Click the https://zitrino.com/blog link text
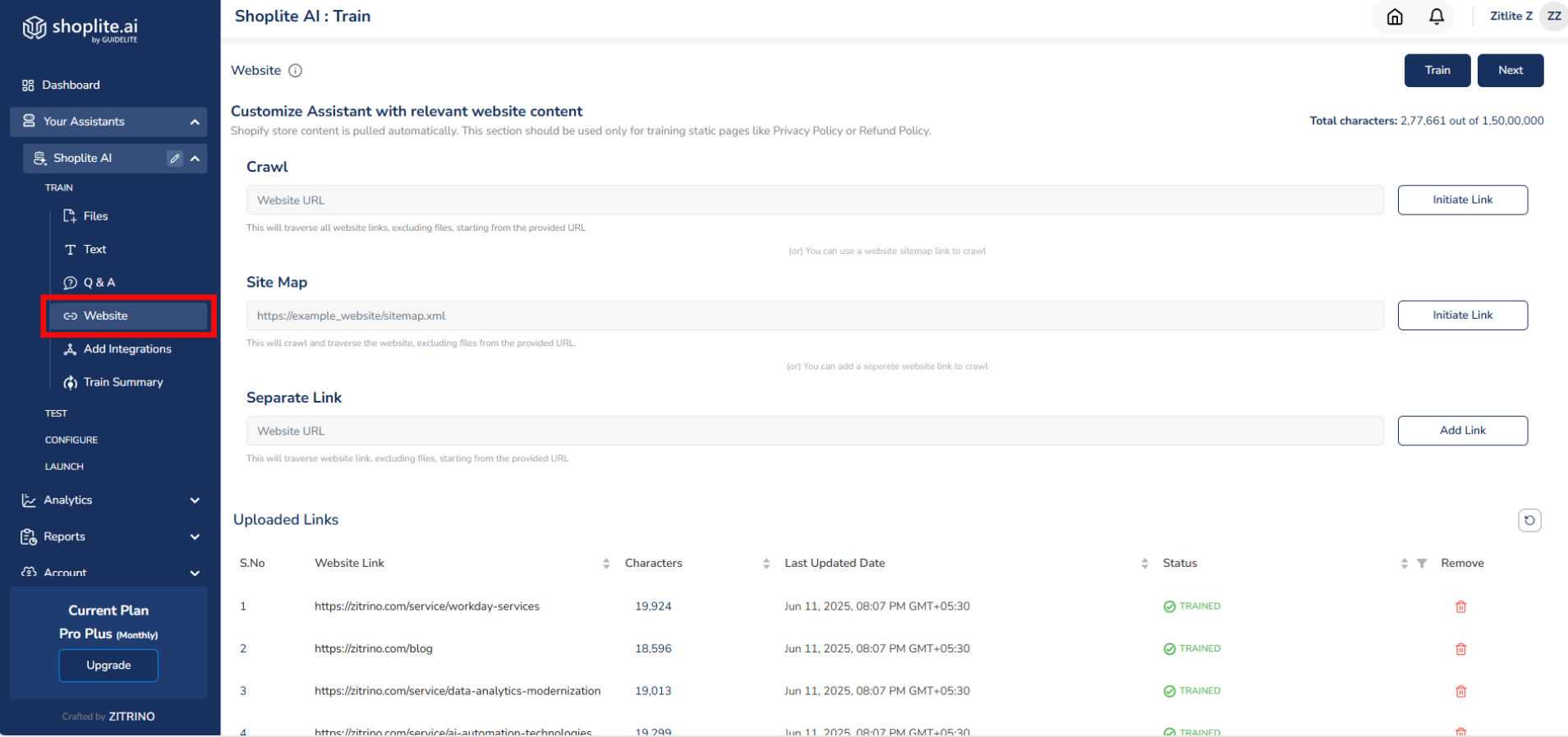Screen dimensions: 1568x737 (x=374, y=649)
